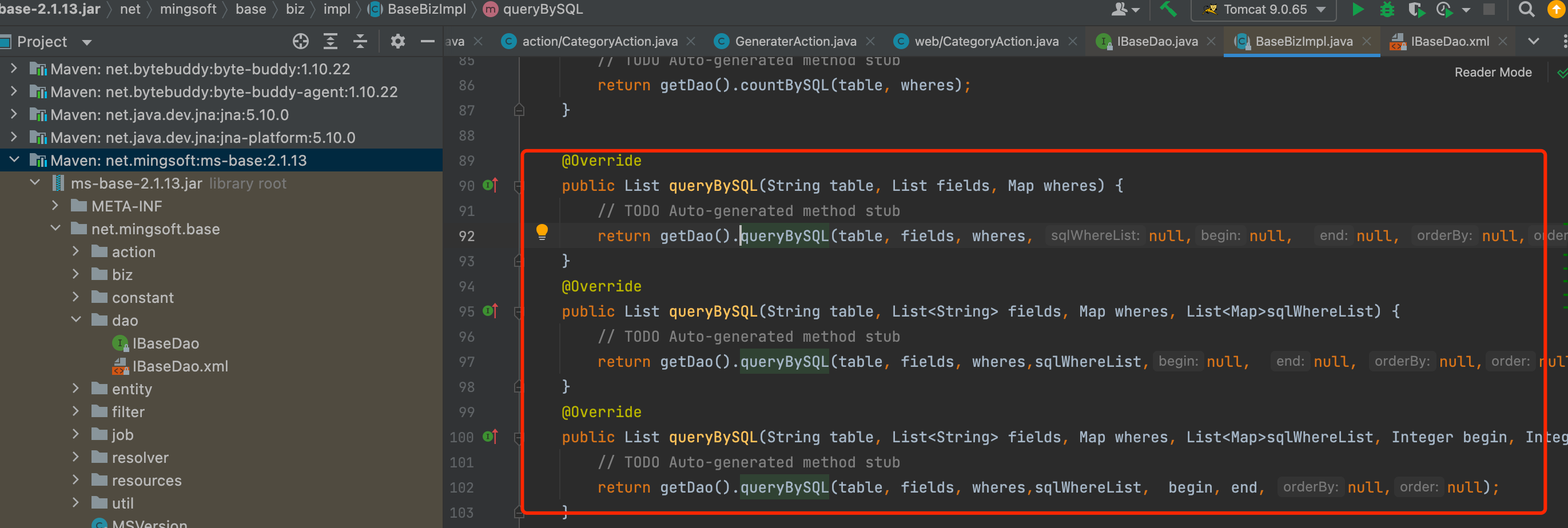Close the web/CategoryAction.java tab
This screenshot has height=528, width=1568.
(1073, 41)
